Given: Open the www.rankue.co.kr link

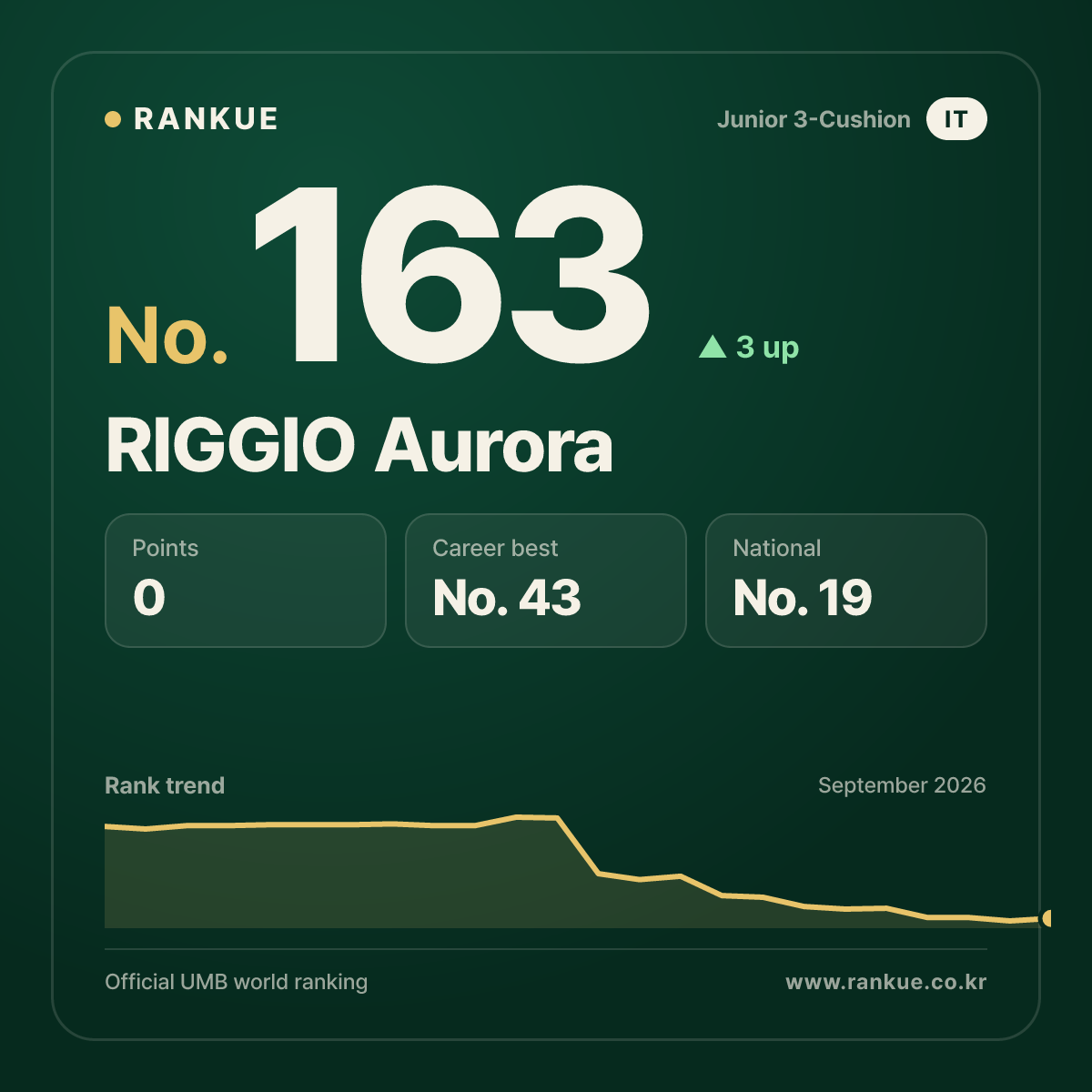Looking at the screenshot, I should point(886,982).
